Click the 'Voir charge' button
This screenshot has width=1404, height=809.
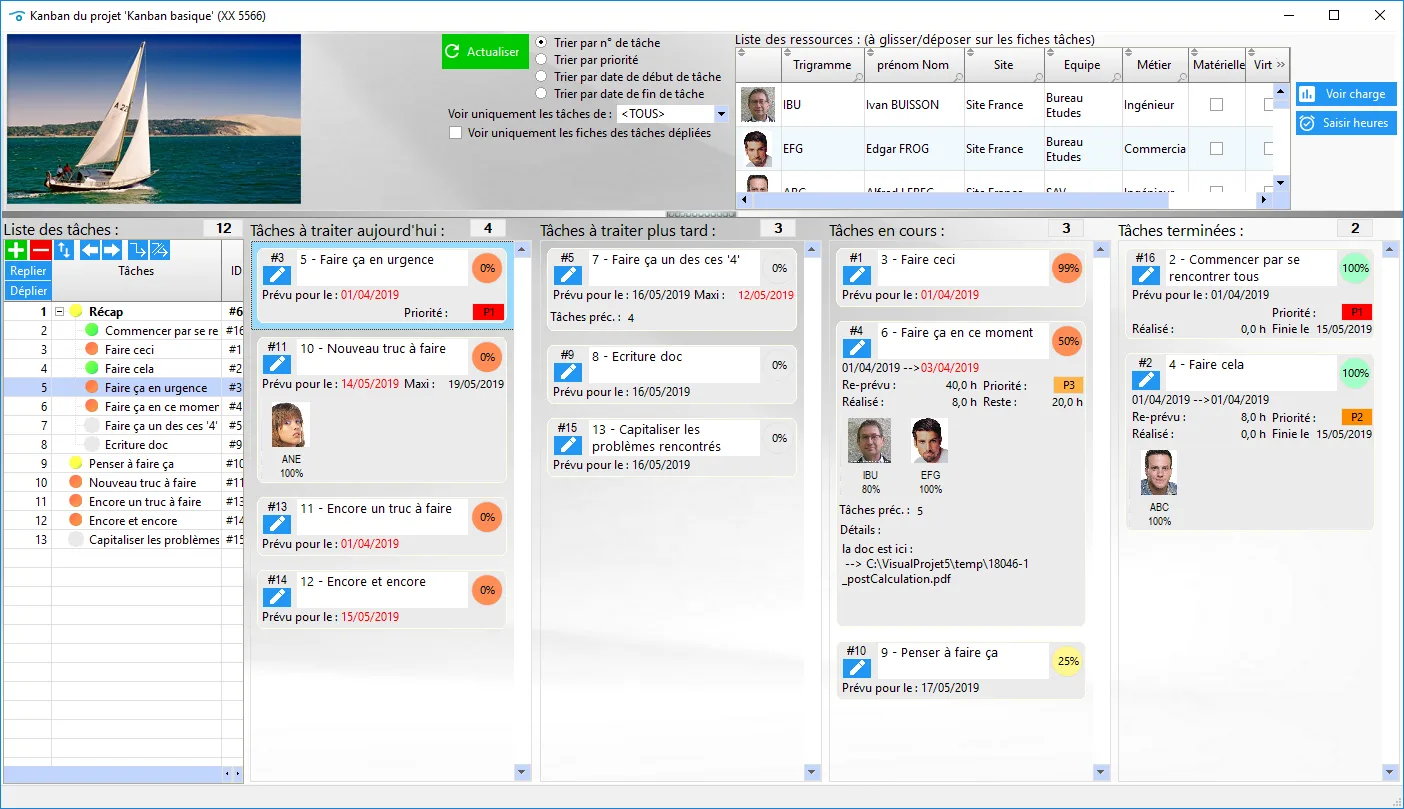tap(1346, 94)
